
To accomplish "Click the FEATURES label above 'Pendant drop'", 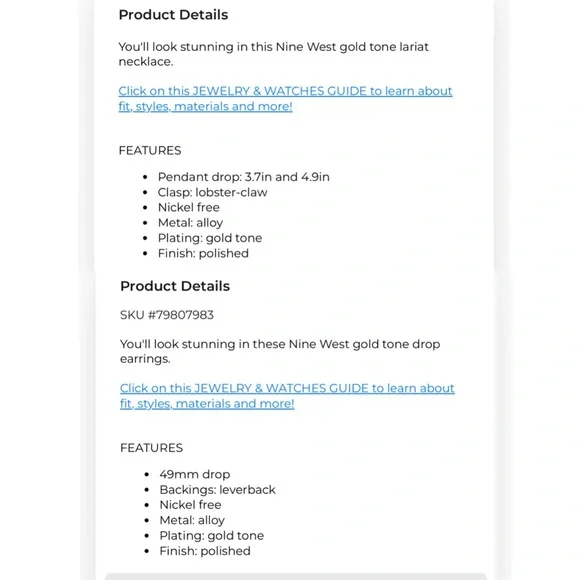I will pos(150,151).
